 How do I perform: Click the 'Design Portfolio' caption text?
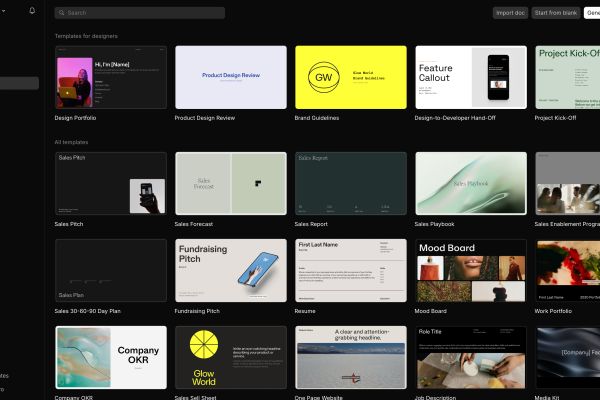click(x=75, y=118)
